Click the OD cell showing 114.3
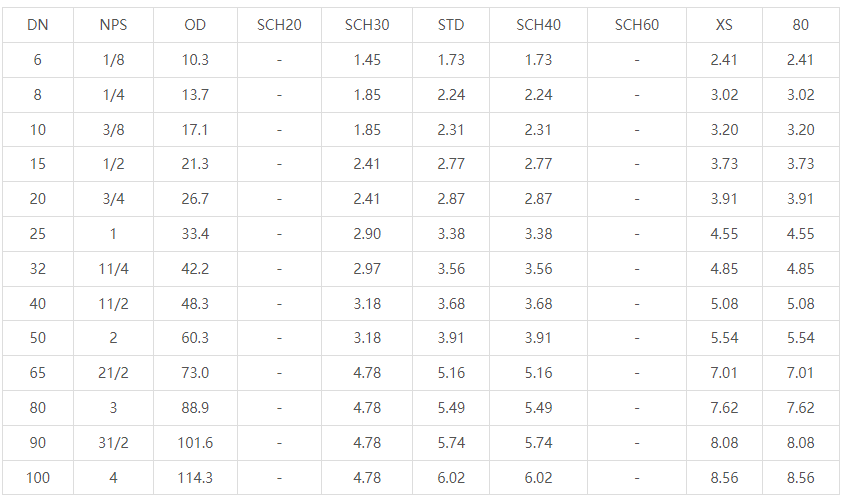843x500 pixels. click(x=196, y=478)
